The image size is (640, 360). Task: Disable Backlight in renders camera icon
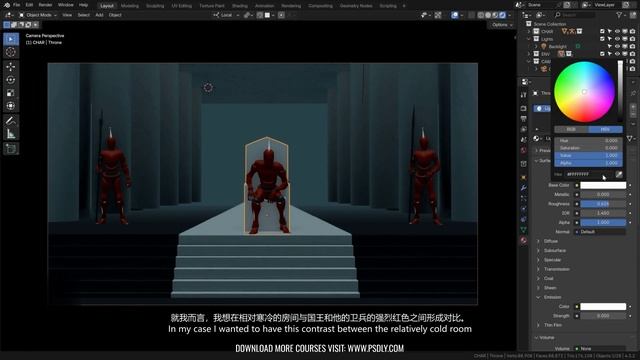(632, 46)
